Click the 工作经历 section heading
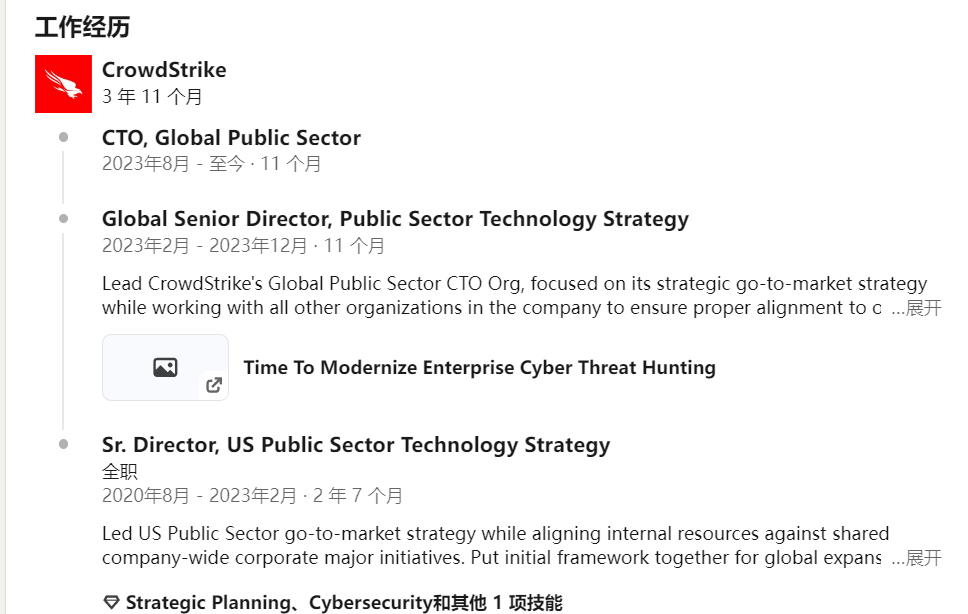Image resolution: width=968 pixels, height=614 pixels. [x=83, y=27]
